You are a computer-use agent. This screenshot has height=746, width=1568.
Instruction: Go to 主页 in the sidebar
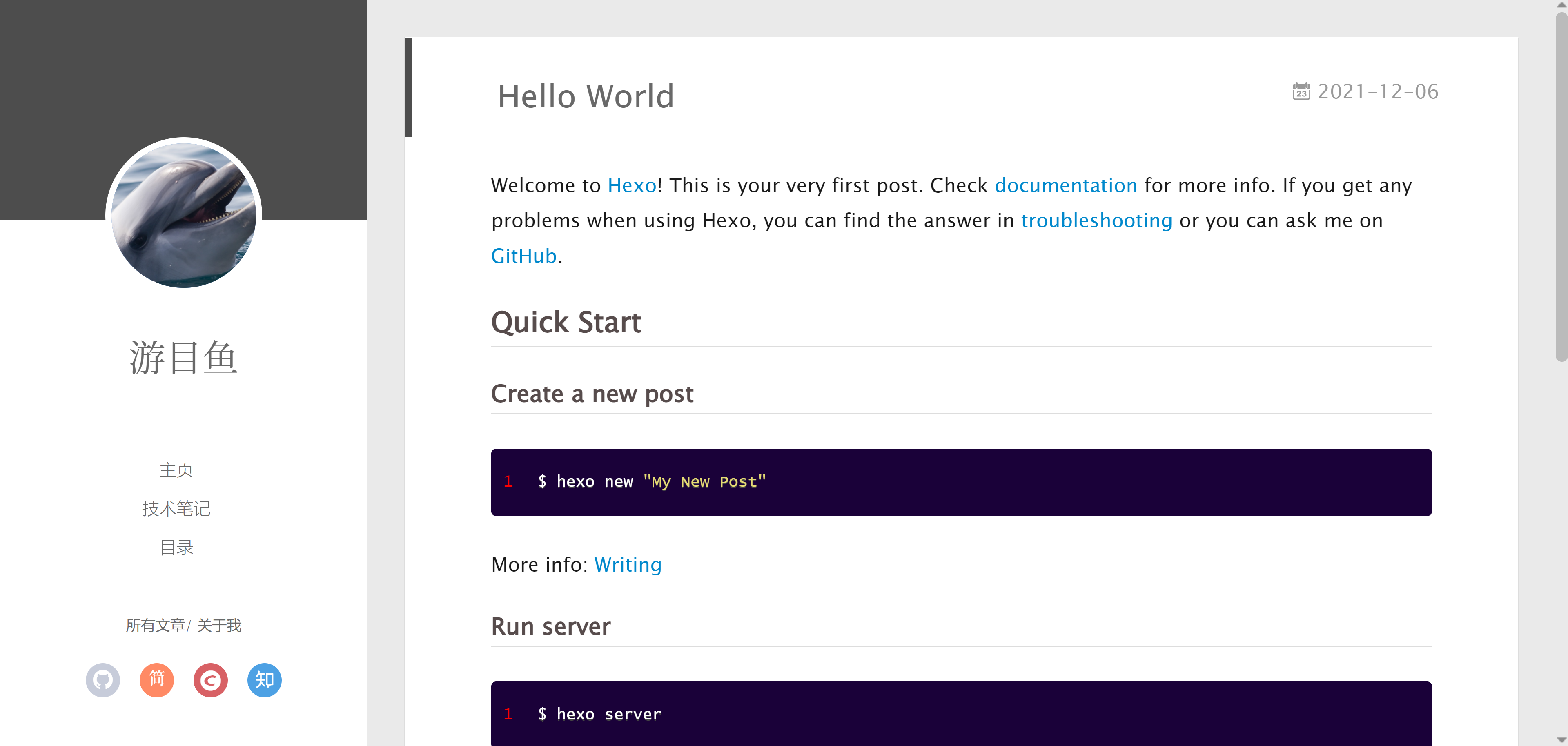(x=176, y=470)
